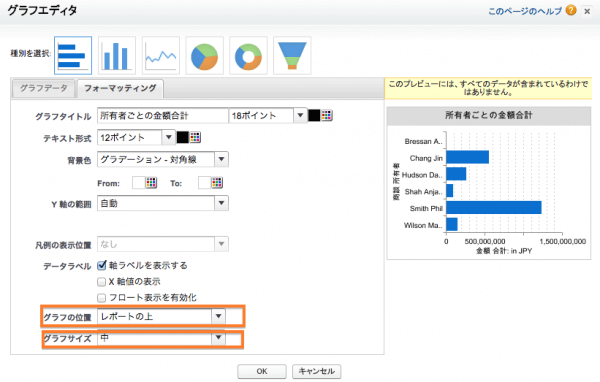This screenshot has width=600, height=382.
Task: Toggle 軸ラベルを表示する checkbox
Action: [101, 265]
